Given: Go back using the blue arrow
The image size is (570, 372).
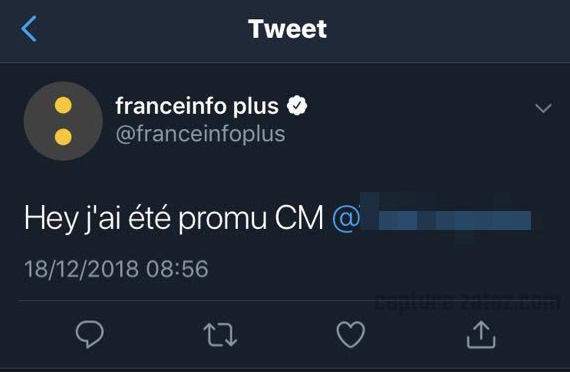Looking at the screenshot, I should tap(29, 29).
